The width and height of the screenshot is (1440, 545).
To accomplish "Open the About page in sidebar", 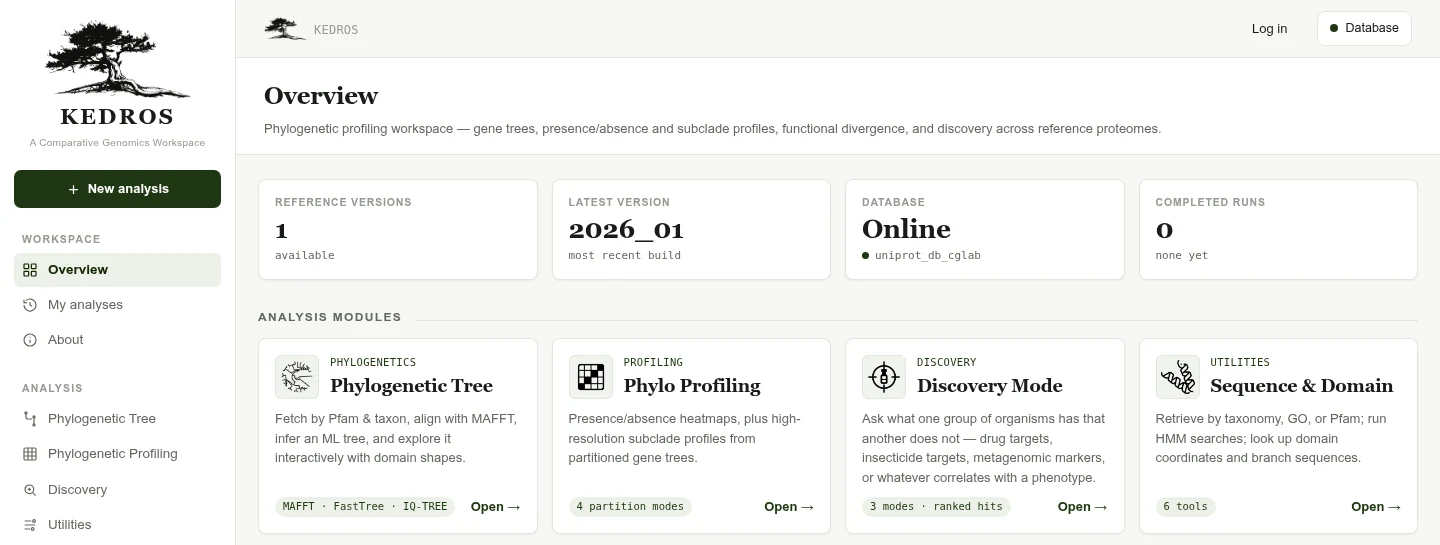I will pos(117,340).
